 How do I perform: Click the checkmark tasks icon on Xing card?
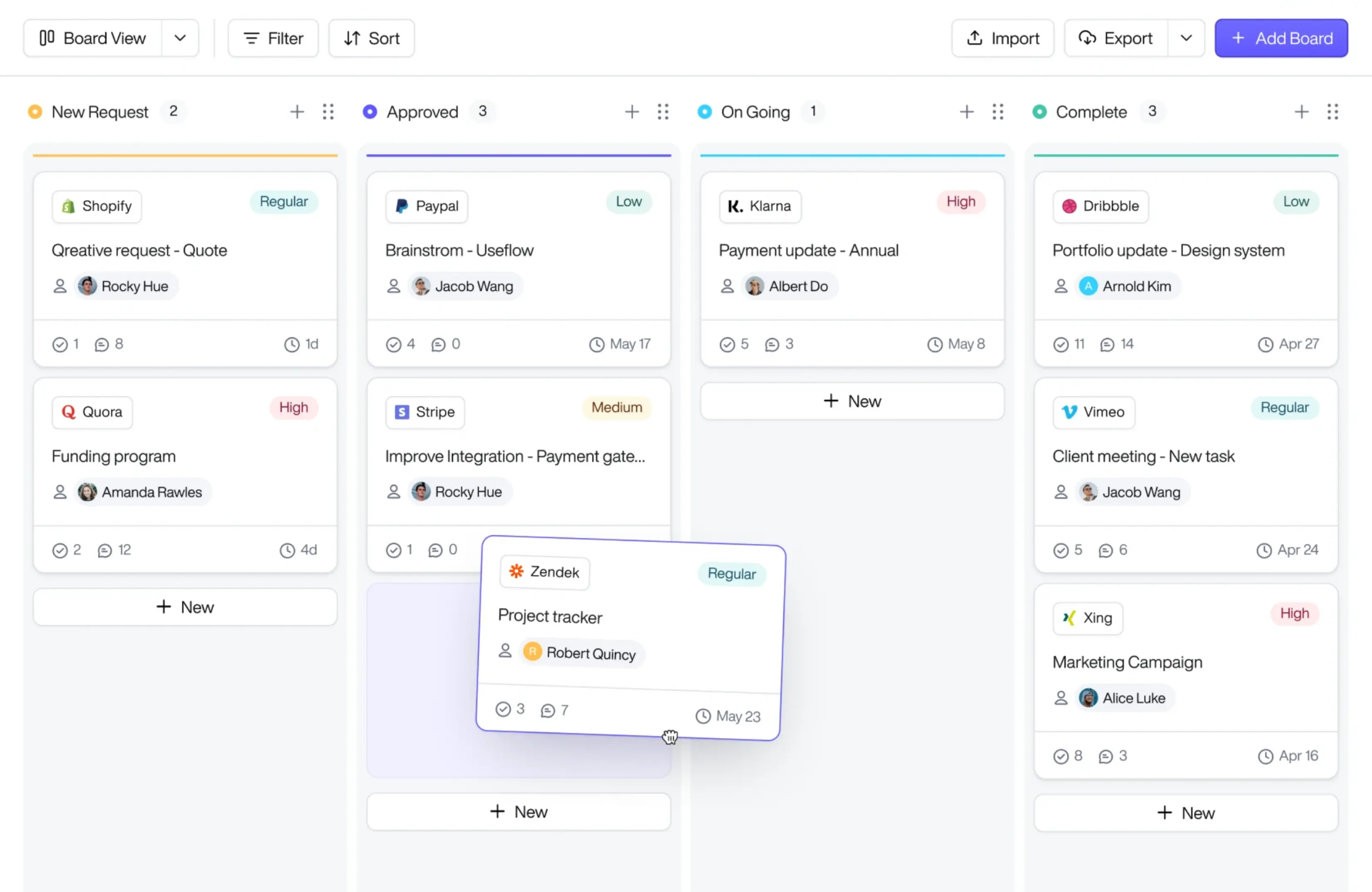tap(1061, 756)
